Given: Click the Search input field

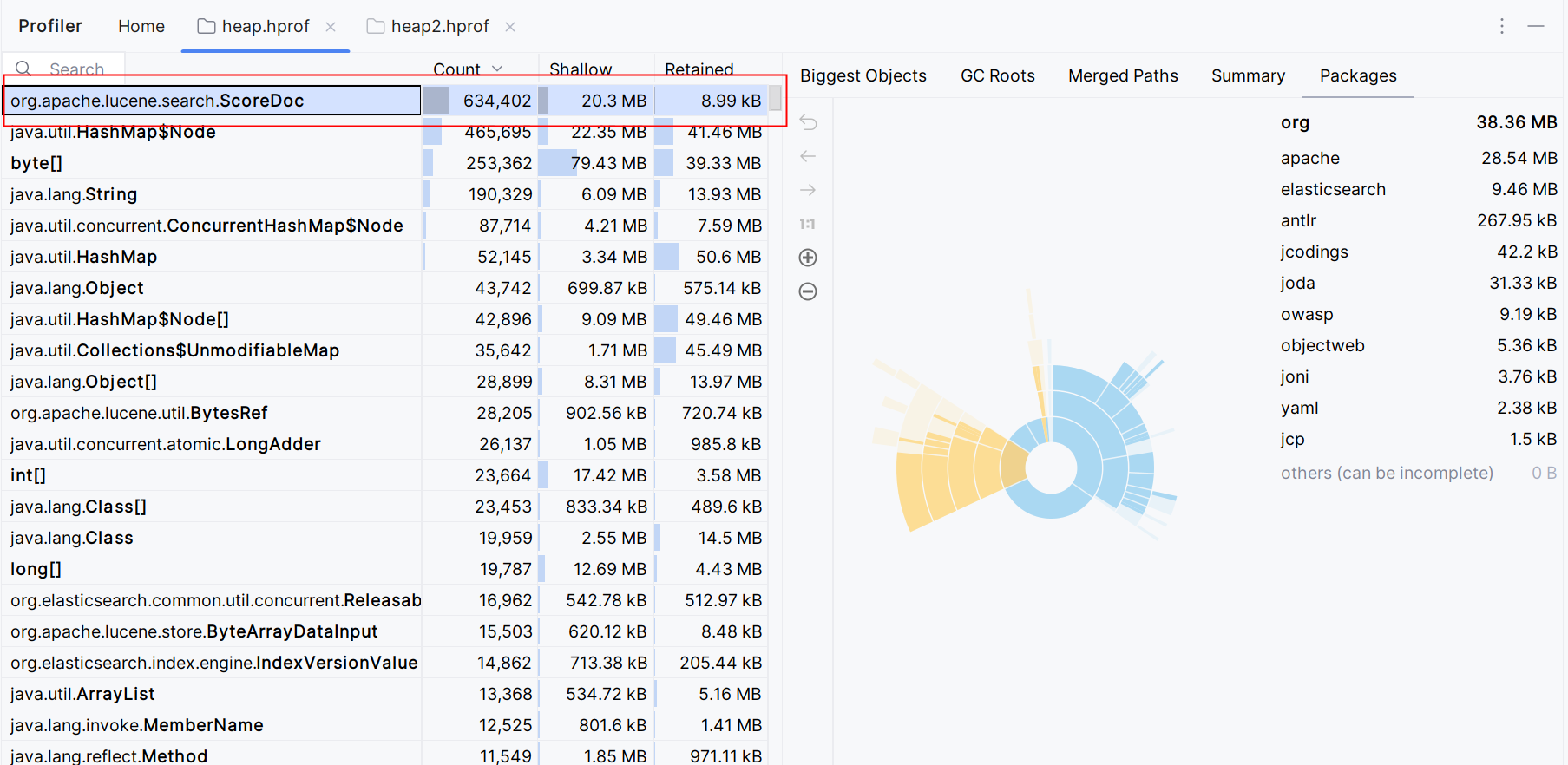Looking at the screenshot, I should 78,69.
